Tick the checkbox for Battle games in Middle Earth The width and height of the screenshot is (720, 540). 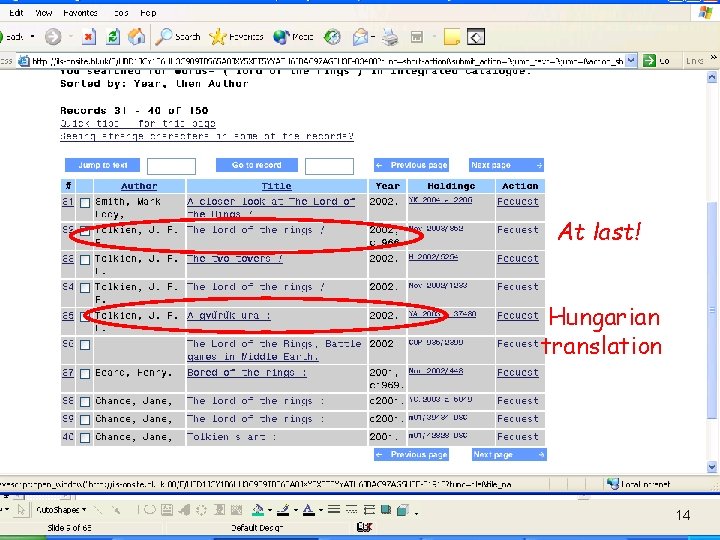coord(85,345)
